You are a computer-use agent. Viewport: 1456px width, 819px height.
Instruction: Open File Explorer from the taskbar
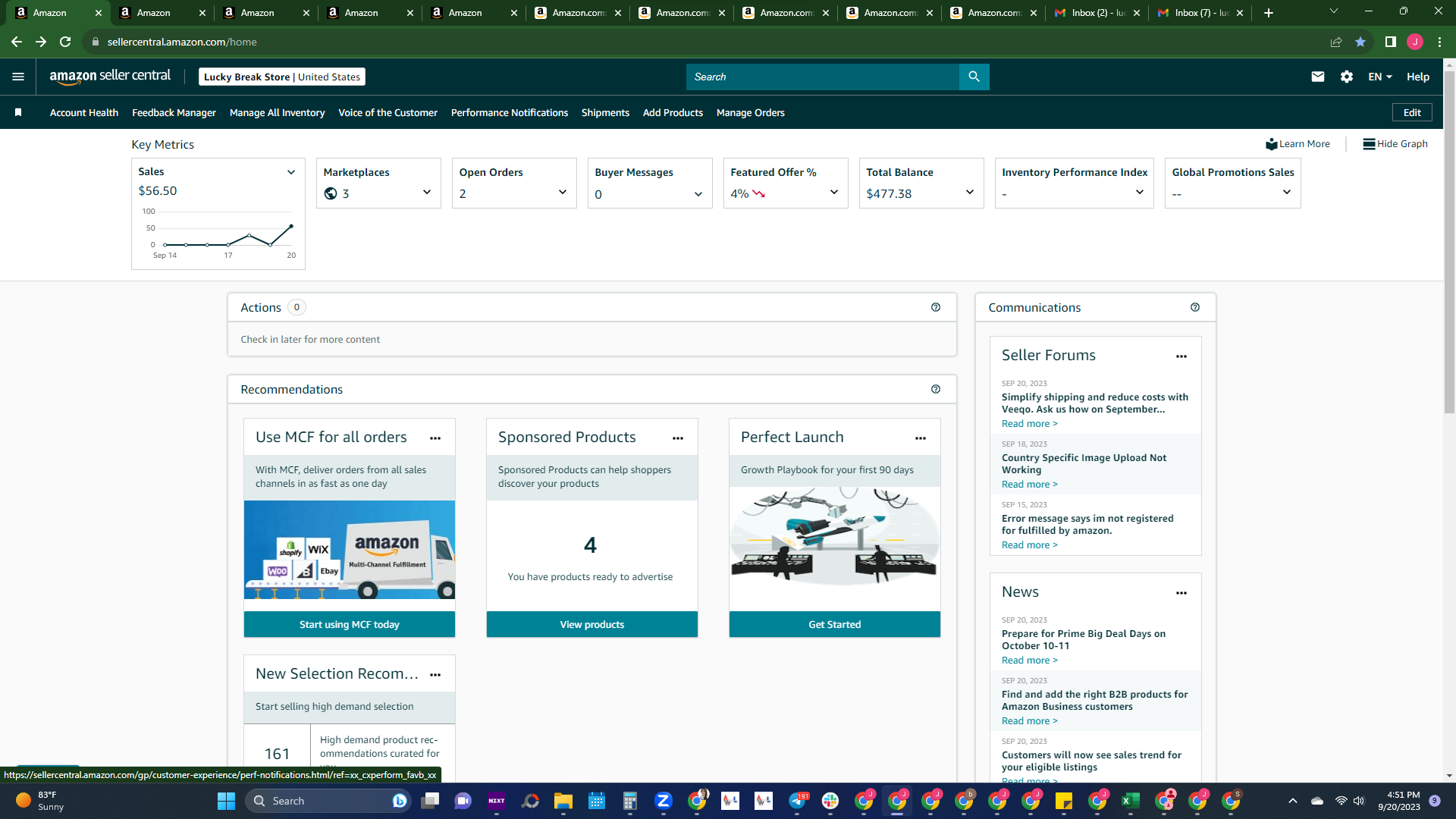pyautogui.click(x=563, y=801)
